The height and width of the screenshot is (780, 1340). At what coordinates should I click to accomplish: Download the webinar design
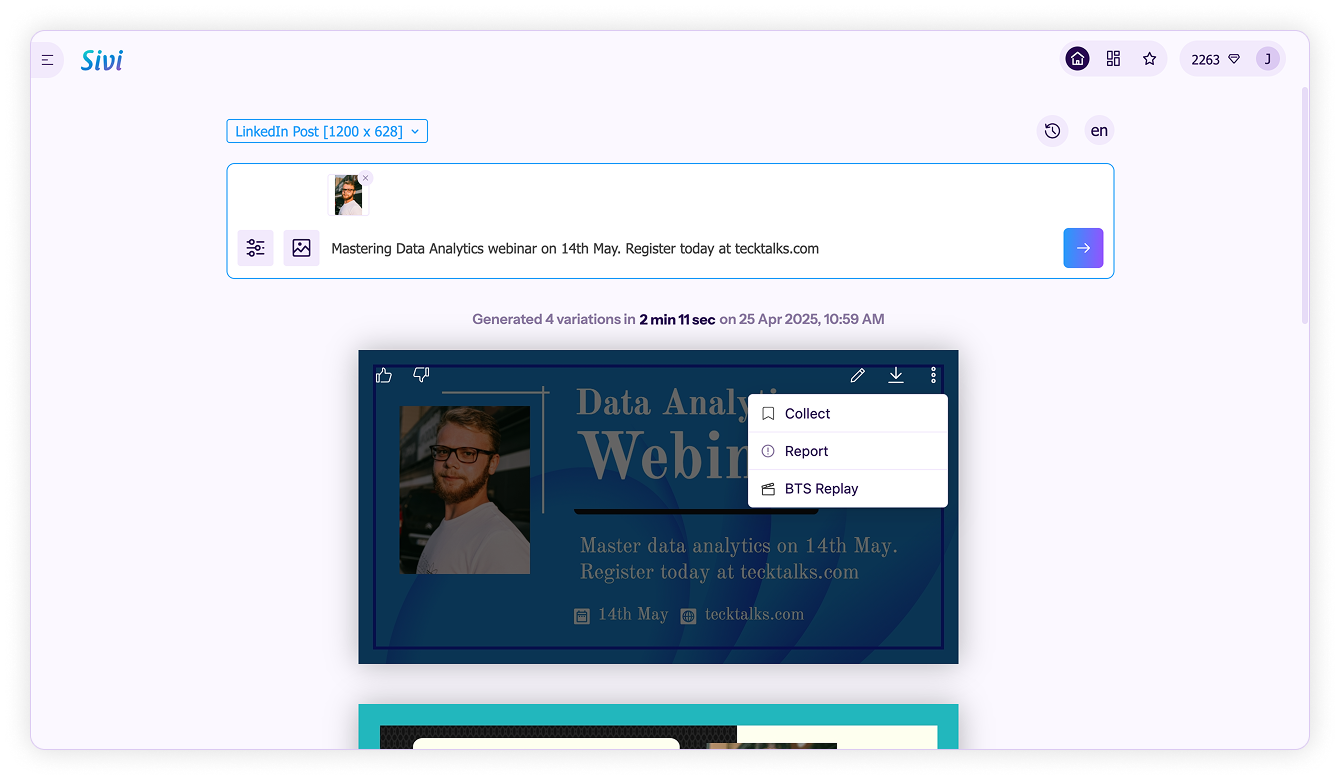pyautogui.click(x=895, y=375)
